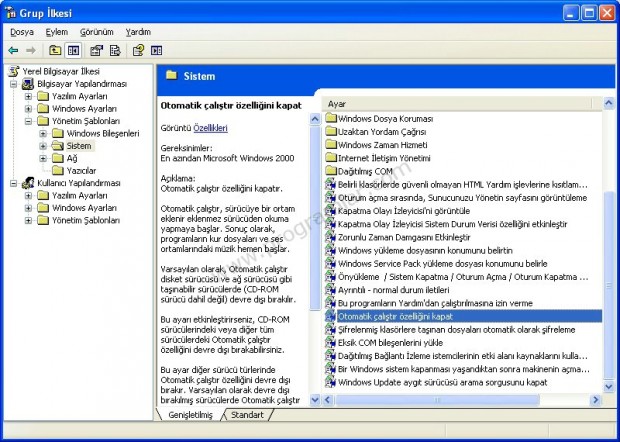Viewport: 620px width, 442px height.
Task: Switch to the Genişletilmiş tab
Action: click(x=190, y=415)
